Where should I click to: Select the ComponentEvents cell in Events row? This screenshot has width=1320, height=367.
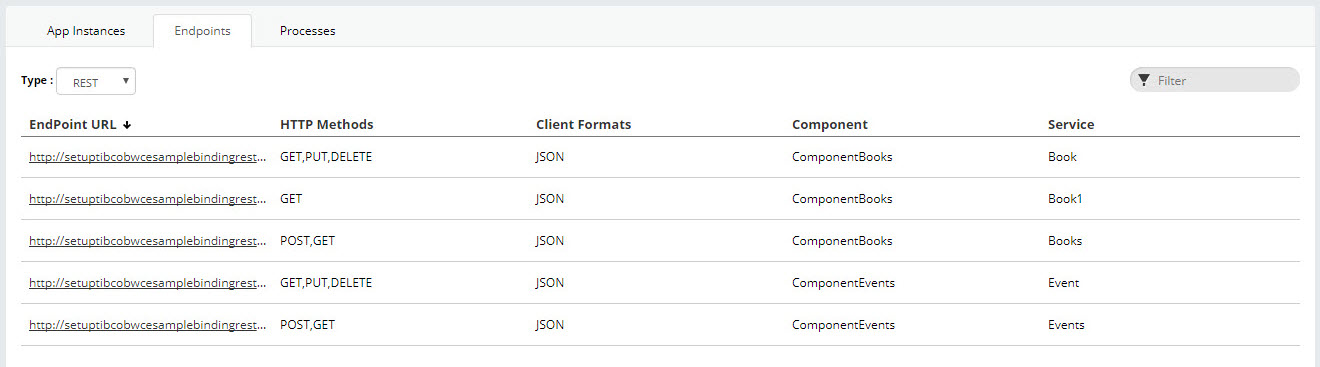(x=843, y=325)
